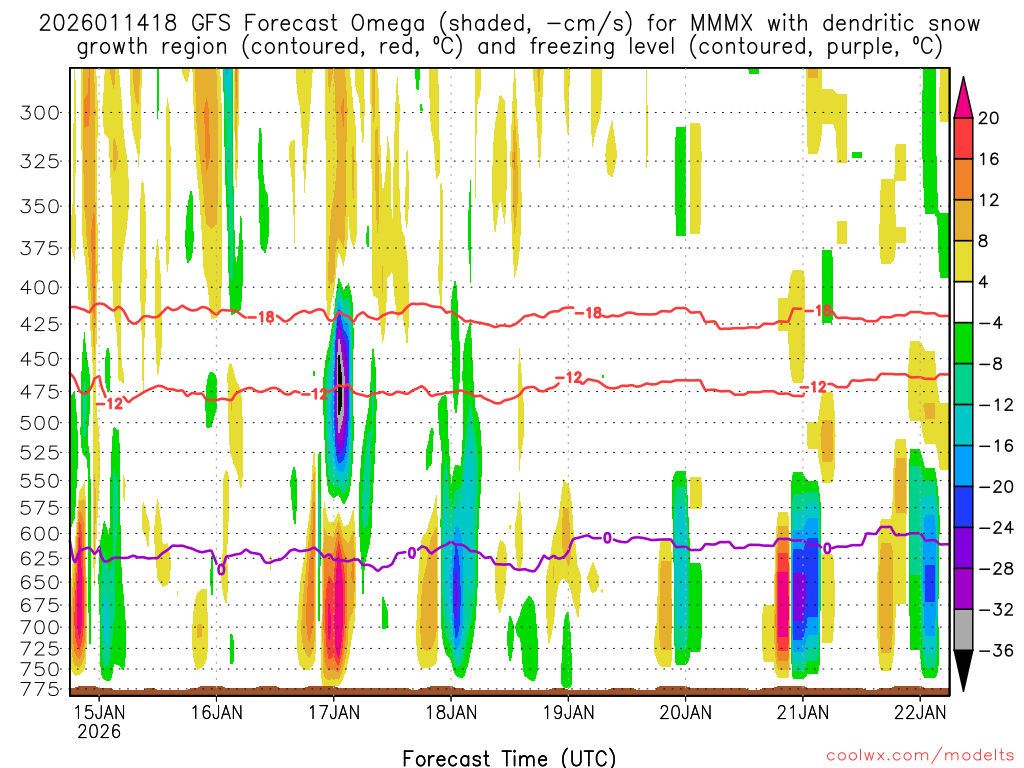Screen dimensions: 1024x768
Task: Click the light orange 8 to 12 swatch
Action: 963,221
